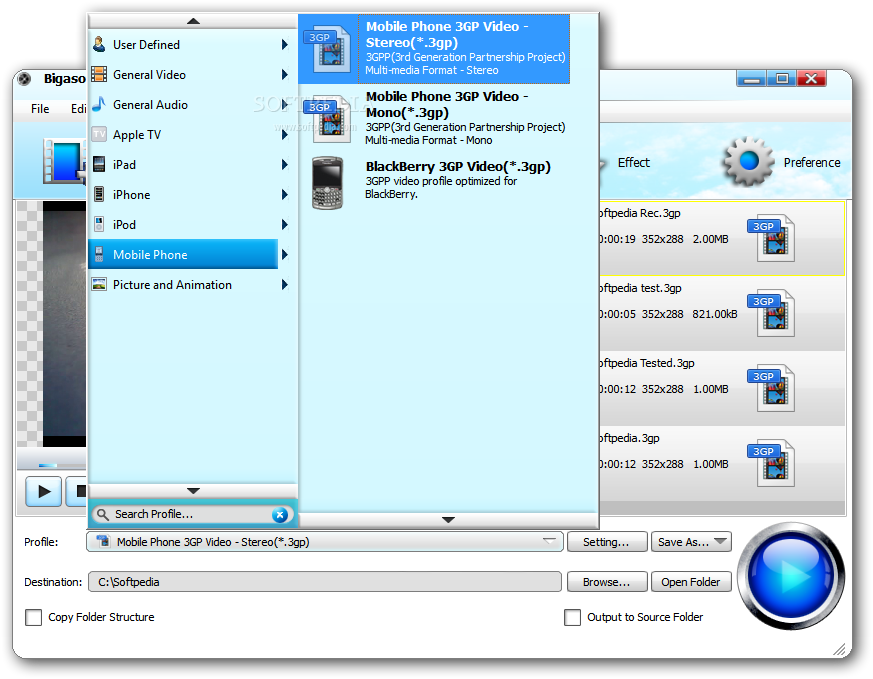Click the Open Folder button

[x=691, y=582]
